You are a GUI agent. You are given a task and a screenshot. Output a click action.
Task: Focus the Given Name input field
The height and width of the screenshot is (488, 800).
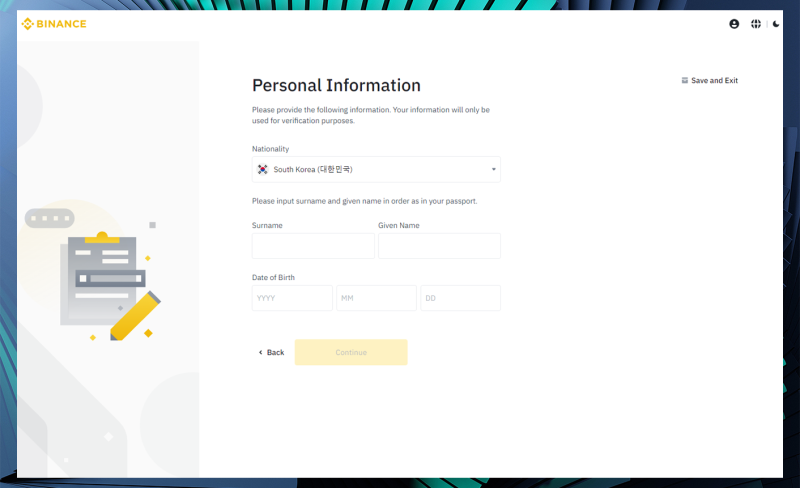439,246
